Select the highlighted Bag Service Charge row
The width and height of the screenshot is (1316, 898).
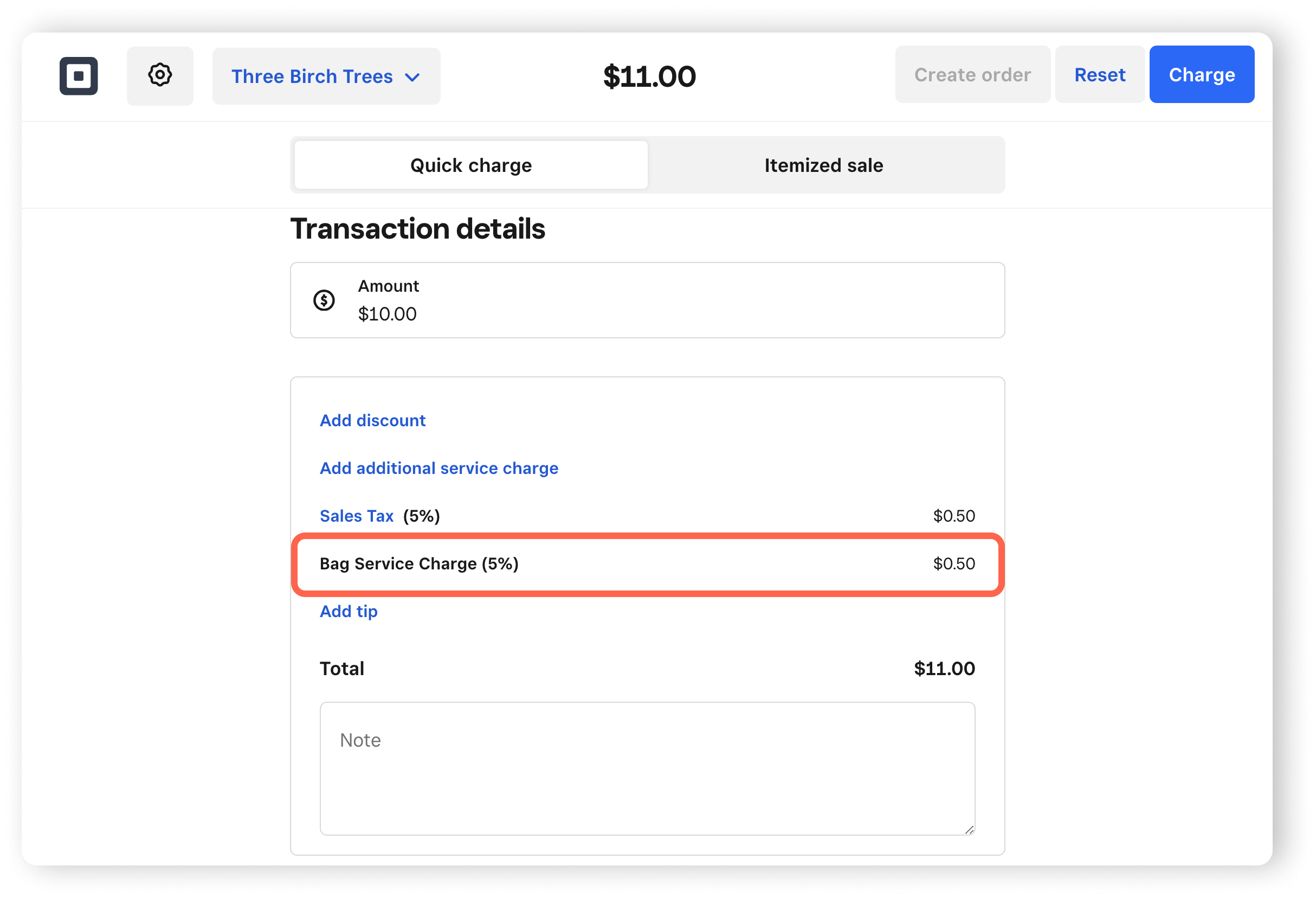tap(647, 564)
